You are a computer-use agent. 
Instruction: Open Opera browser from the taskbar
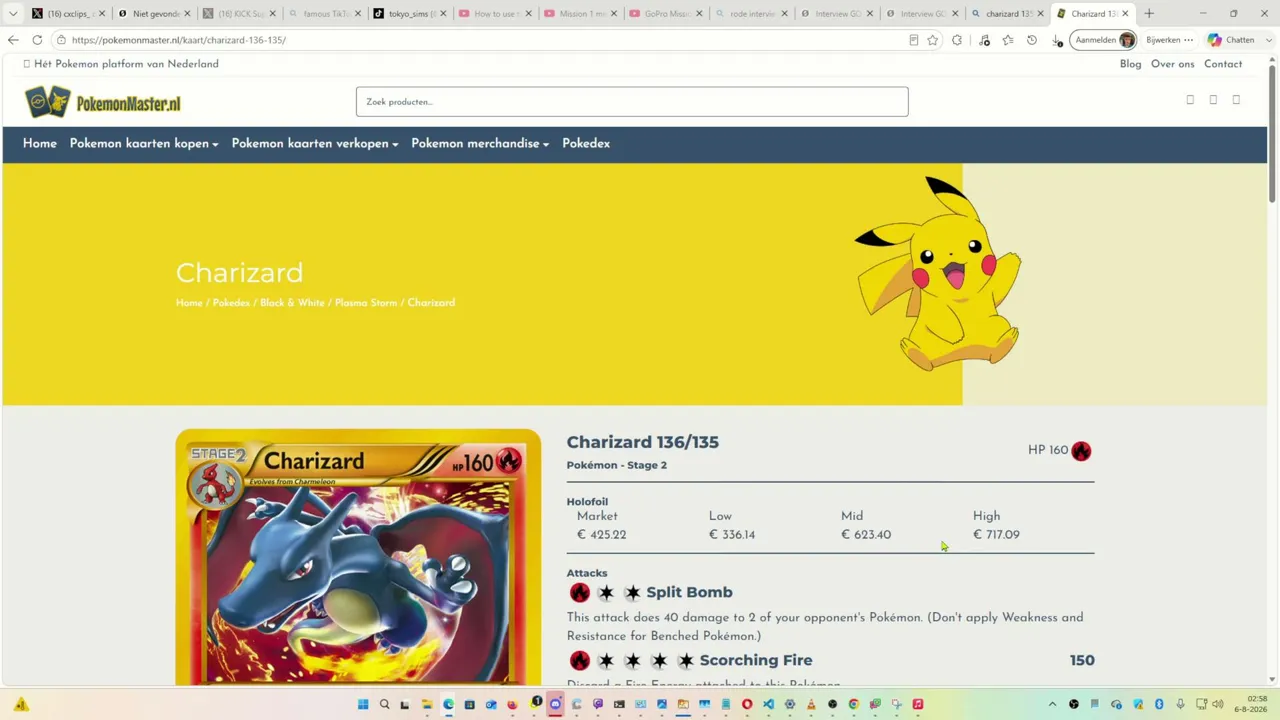[x=747, y=704]
